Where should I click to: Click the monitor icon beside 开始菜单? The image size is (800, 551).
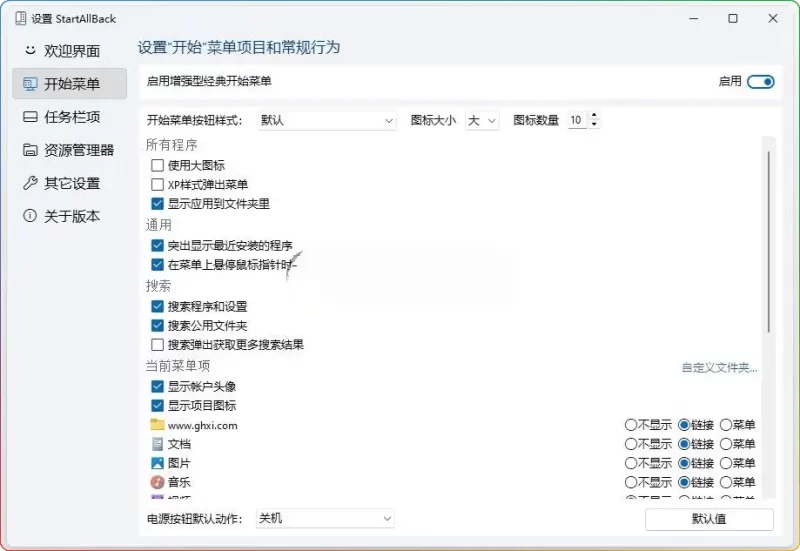[x=30, y=84]
